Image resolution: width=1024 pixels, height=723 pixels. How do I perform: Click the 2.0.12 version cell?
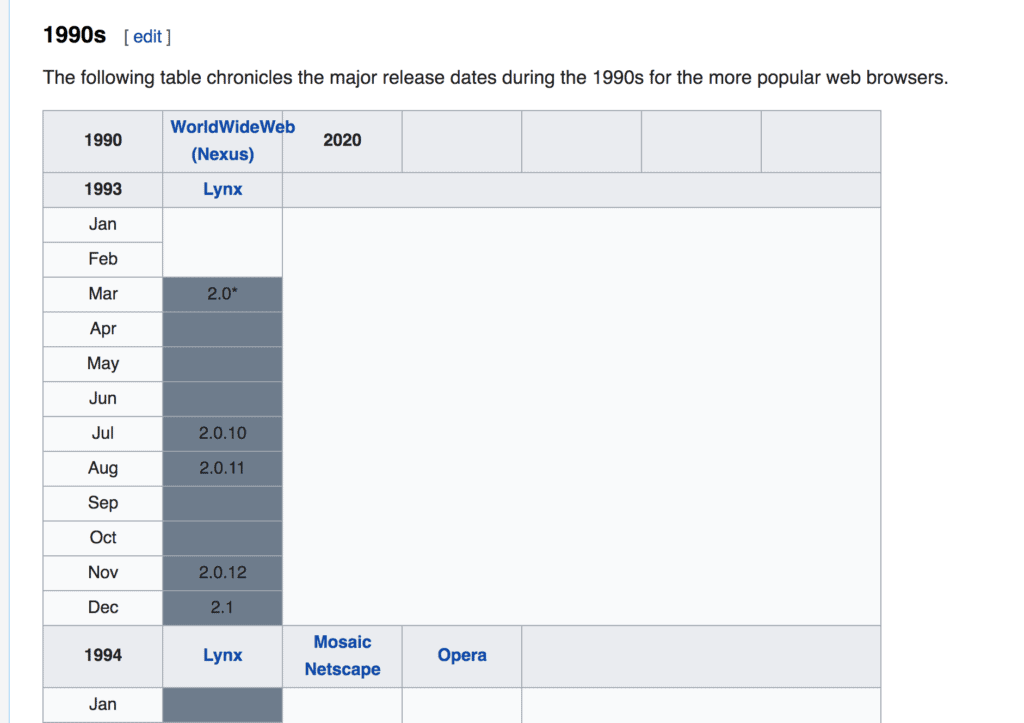223,573
